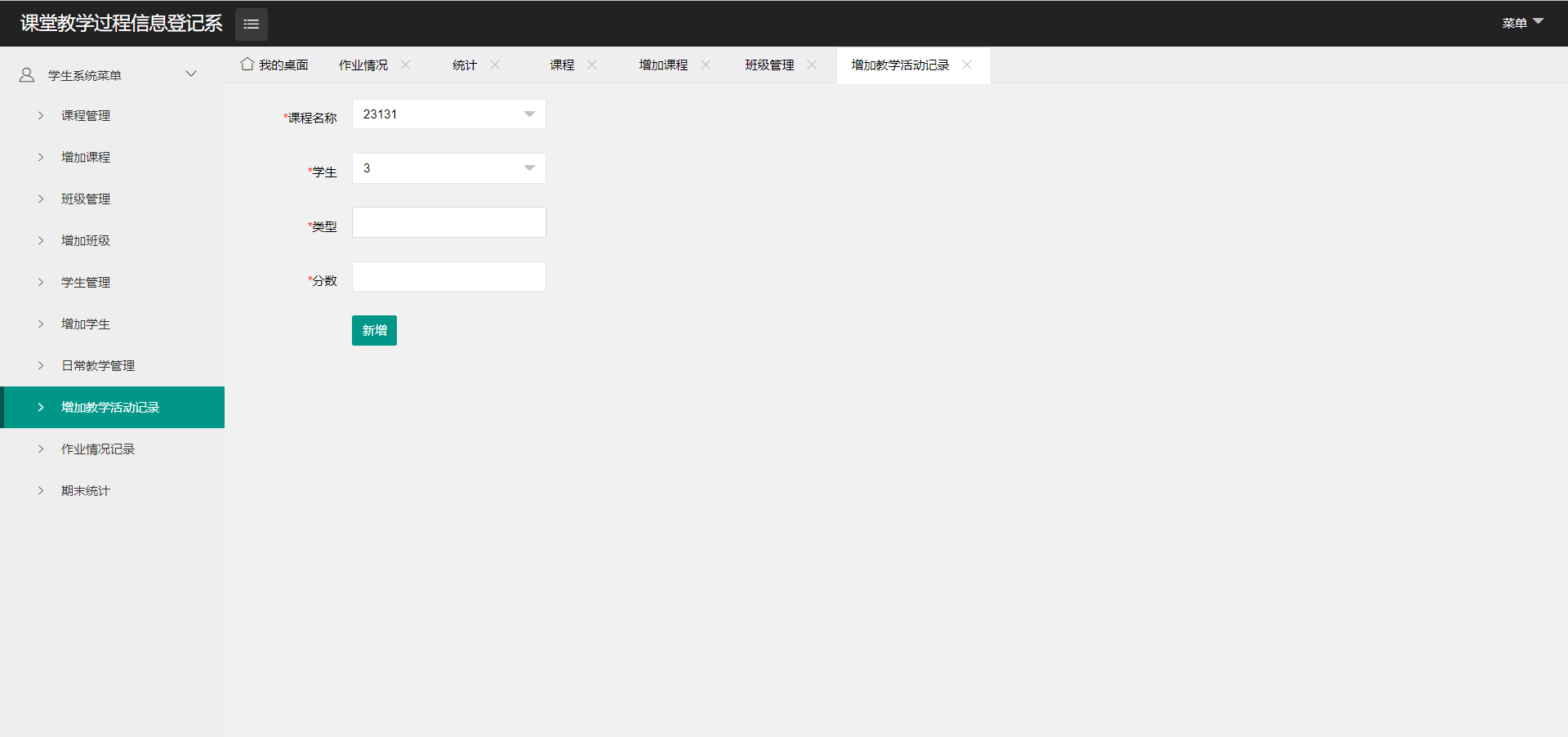Open 增加班级 in sidebar

click(x=113, y=240)
